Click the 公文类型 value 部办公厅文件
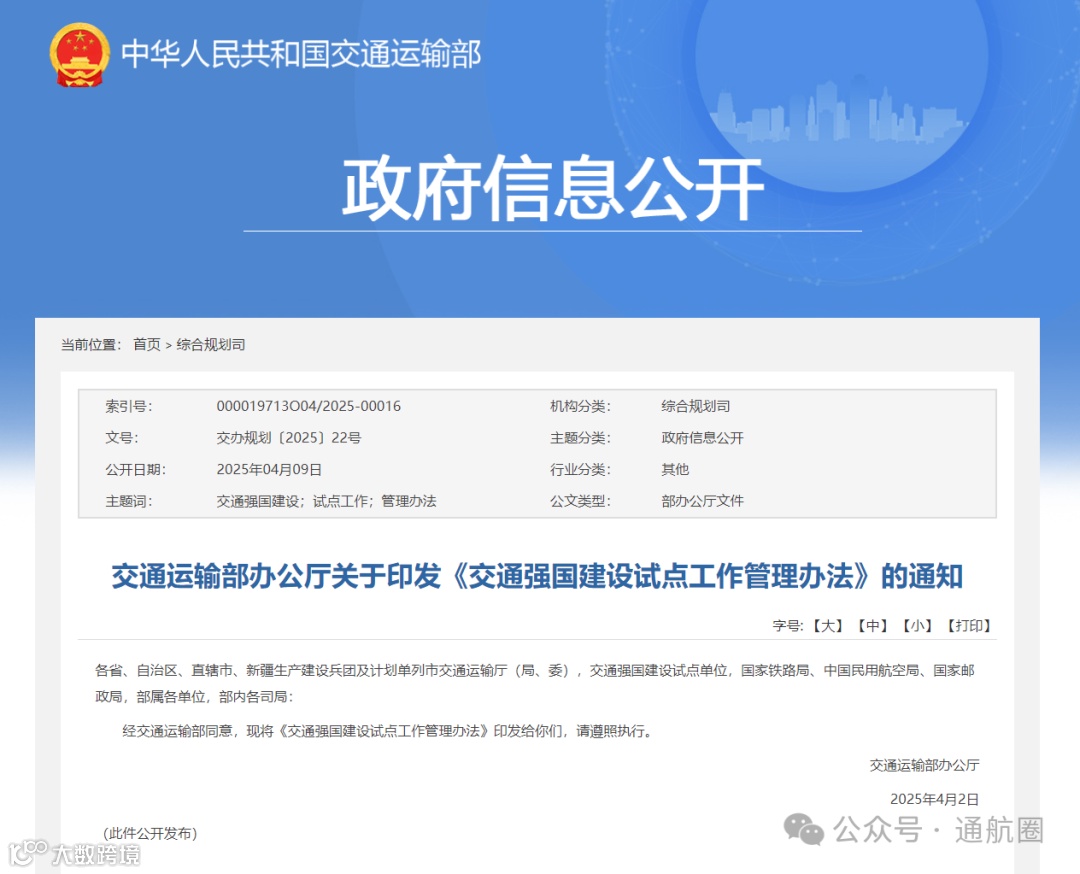The height and width of the screenshot is (874, 1080). click(701, 501)
